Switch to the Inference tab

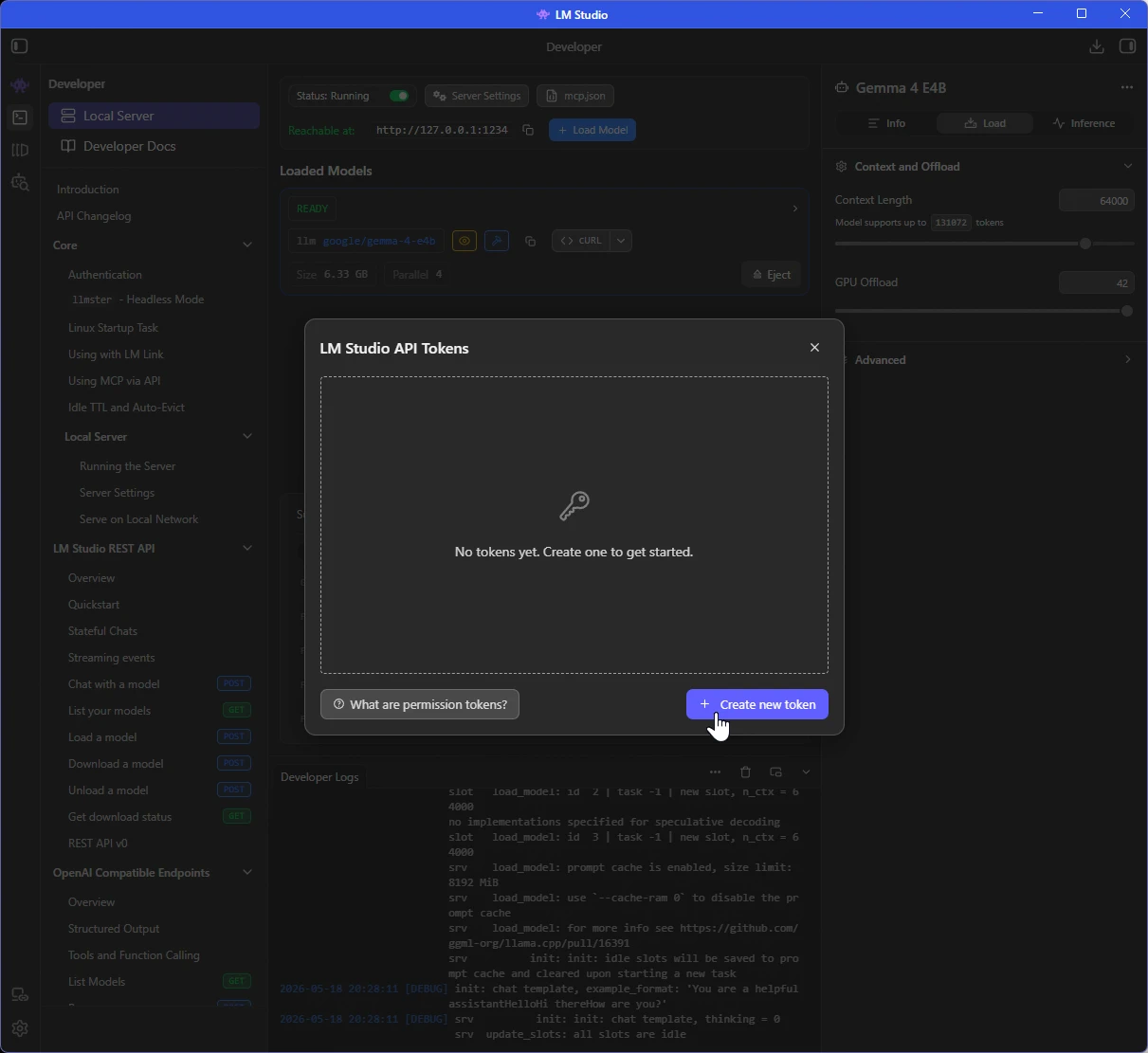pos(1084,123)
